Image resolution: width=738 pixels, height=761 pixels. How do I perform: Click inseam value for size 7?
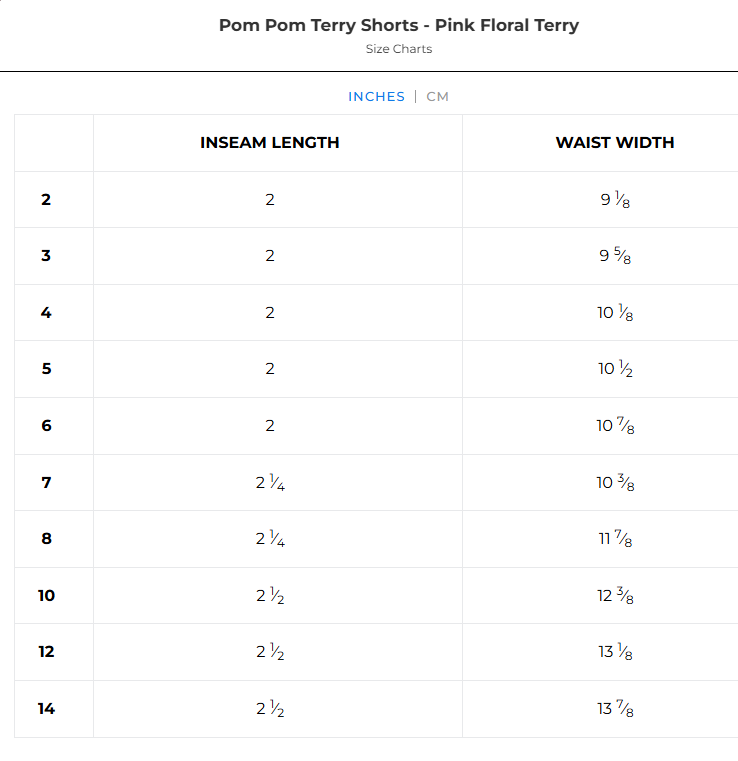click(x=270, y=483)
